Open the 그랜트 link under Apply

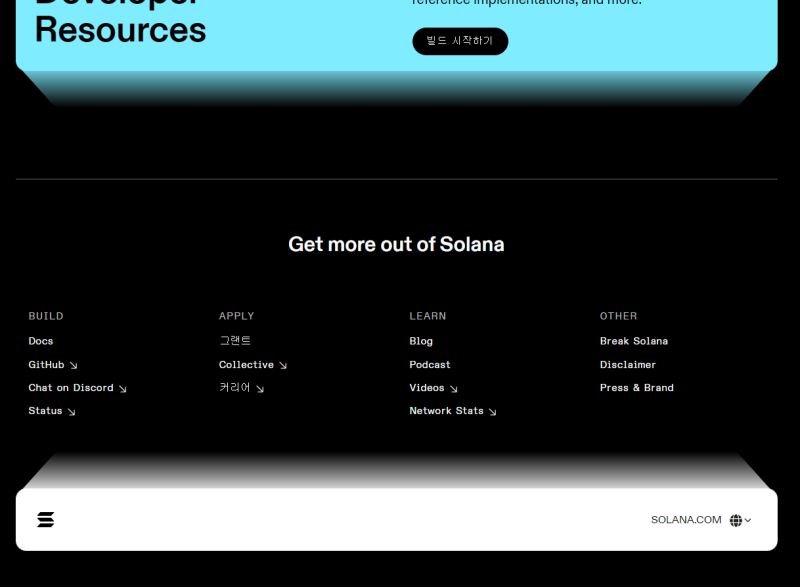[235, 341]
